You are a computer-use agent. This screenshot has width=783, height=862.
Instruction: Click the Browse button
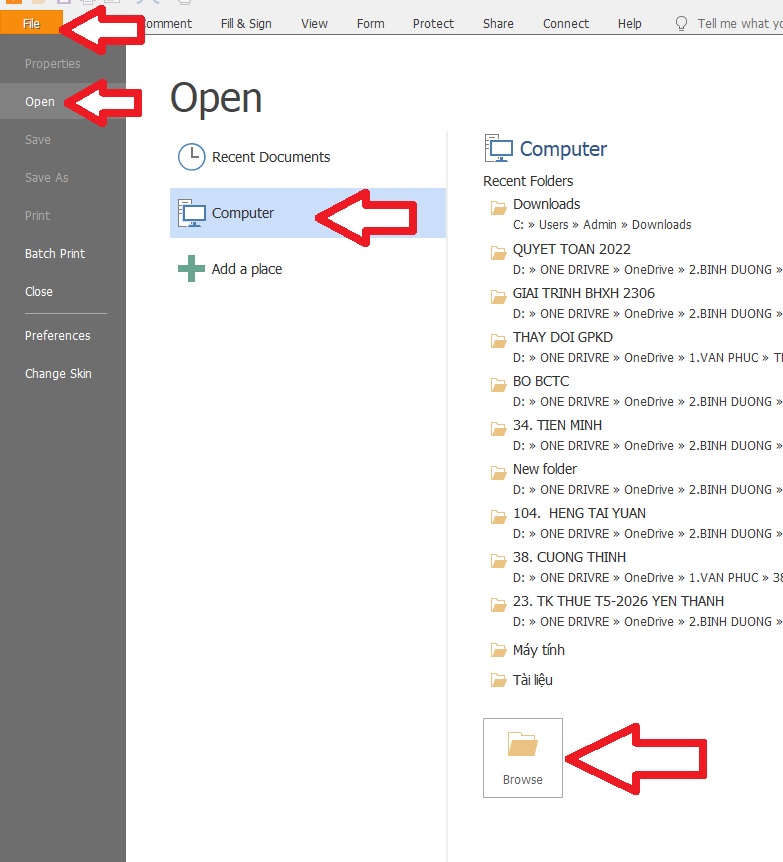point(522,758)
